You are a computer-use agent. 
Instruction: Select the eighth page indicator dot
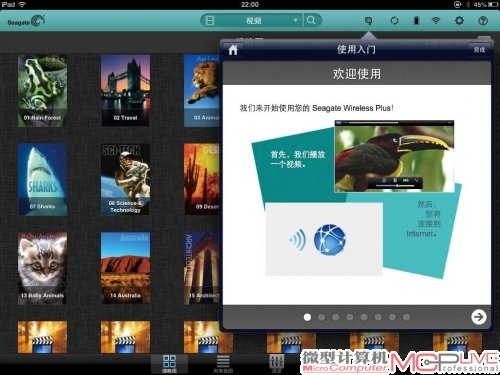pyautogui.click(x=406, y=317)
